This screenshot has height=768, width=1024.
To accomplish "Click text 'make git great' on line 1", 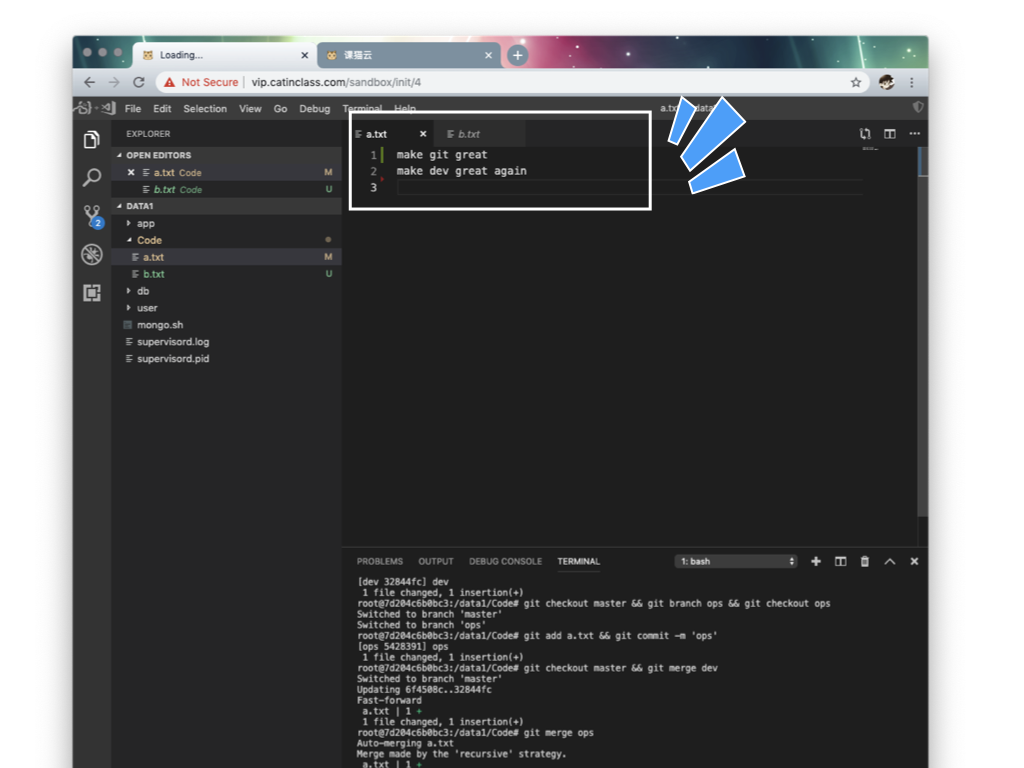I will (441, 155).
